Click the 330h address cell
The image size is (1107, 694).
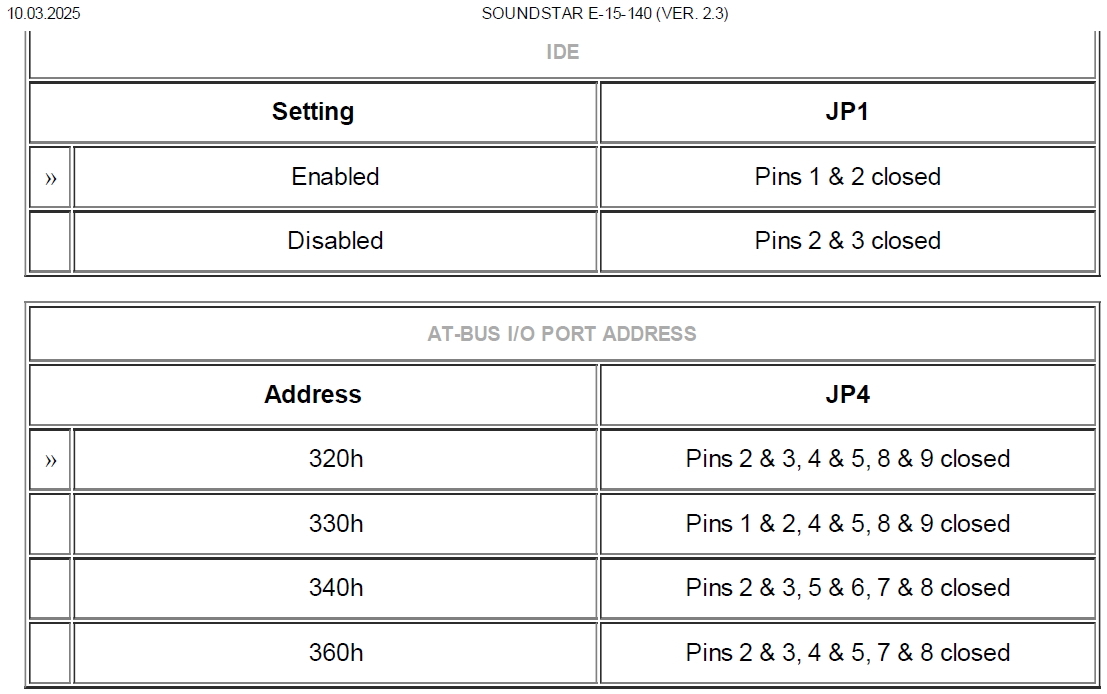pyautogui.click(x=335, y=524)
